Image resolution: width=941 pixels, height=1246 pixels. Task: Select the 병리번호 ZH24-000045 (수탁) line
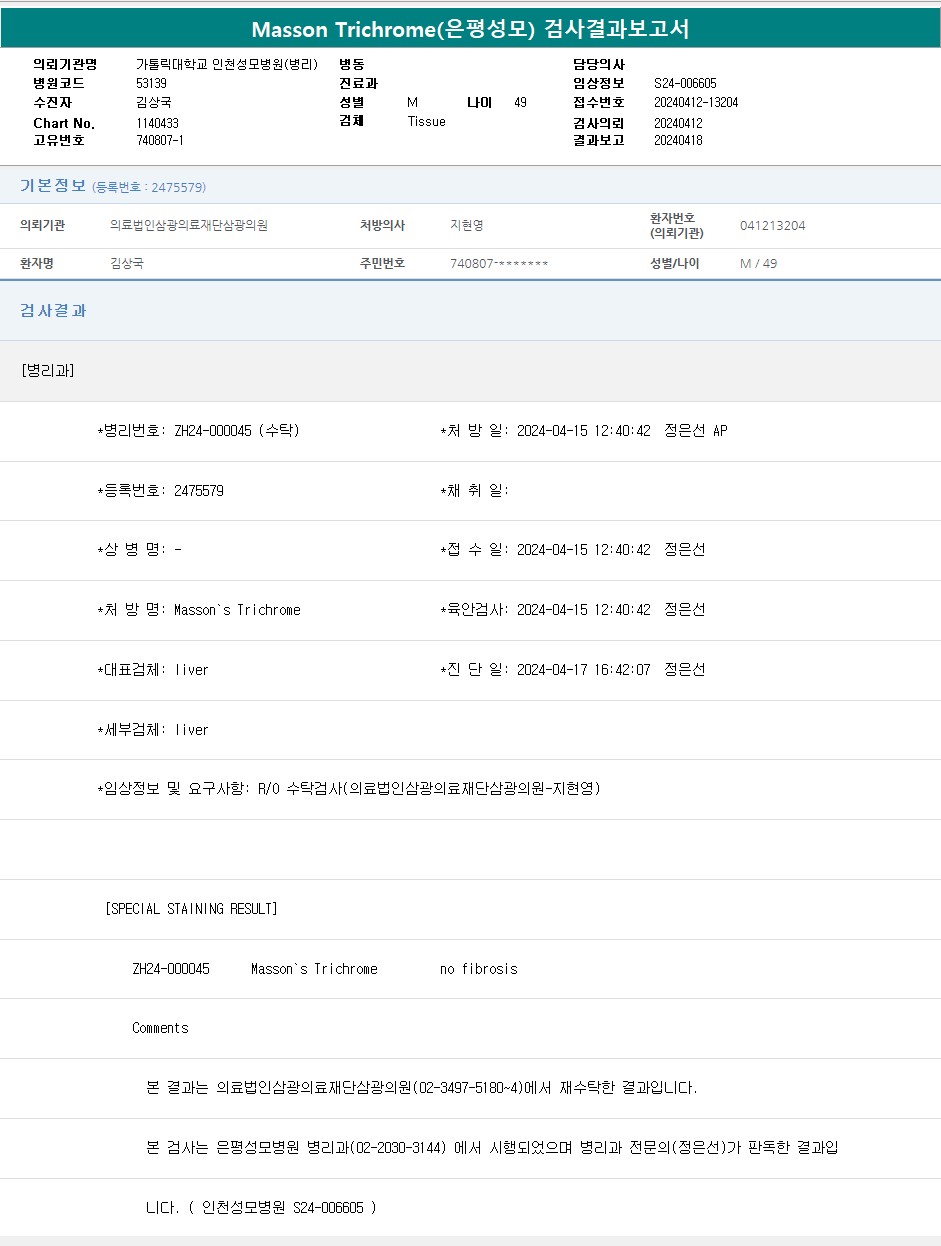(198, 431)
